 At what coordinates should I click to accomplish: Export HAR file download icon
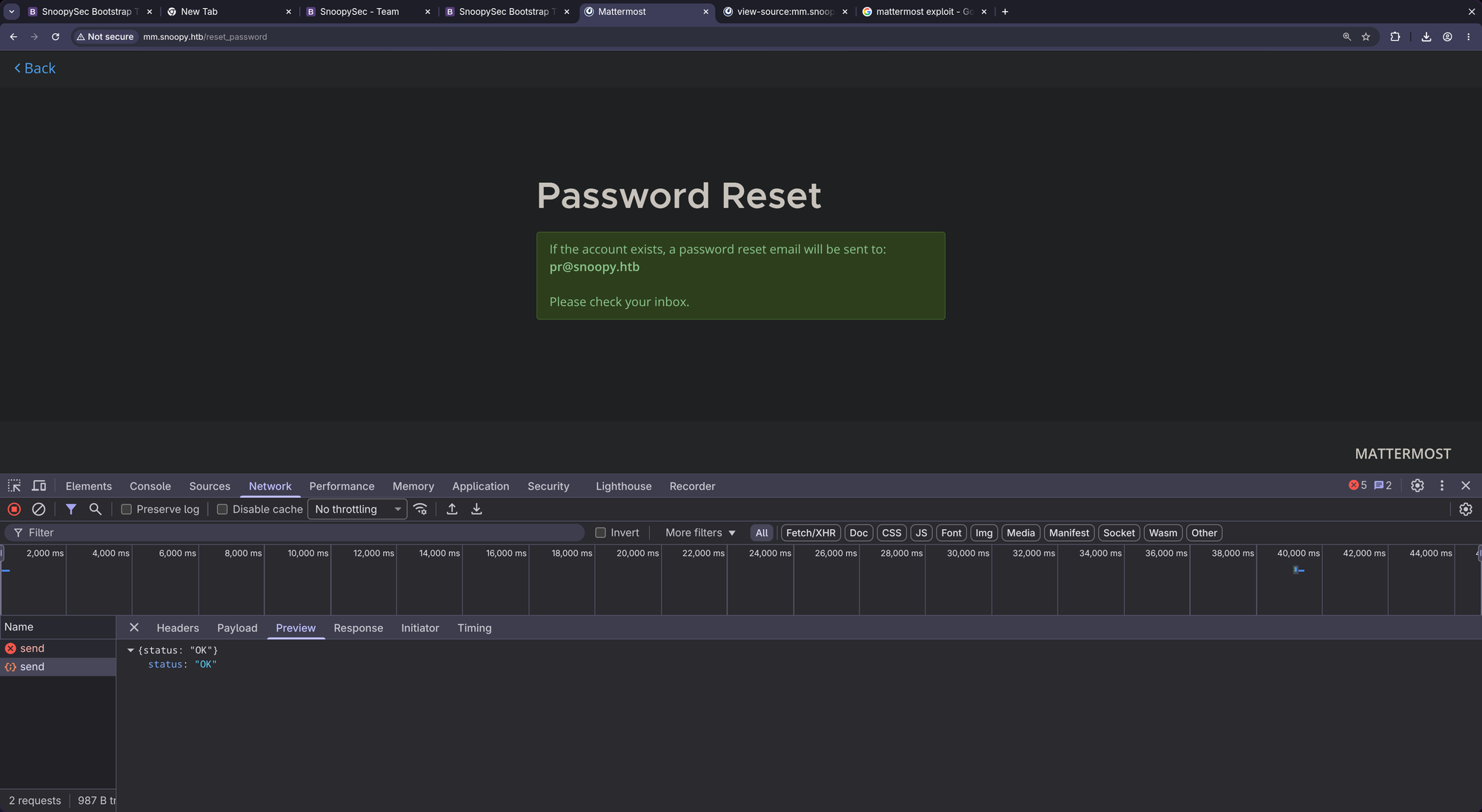[476, 509]
